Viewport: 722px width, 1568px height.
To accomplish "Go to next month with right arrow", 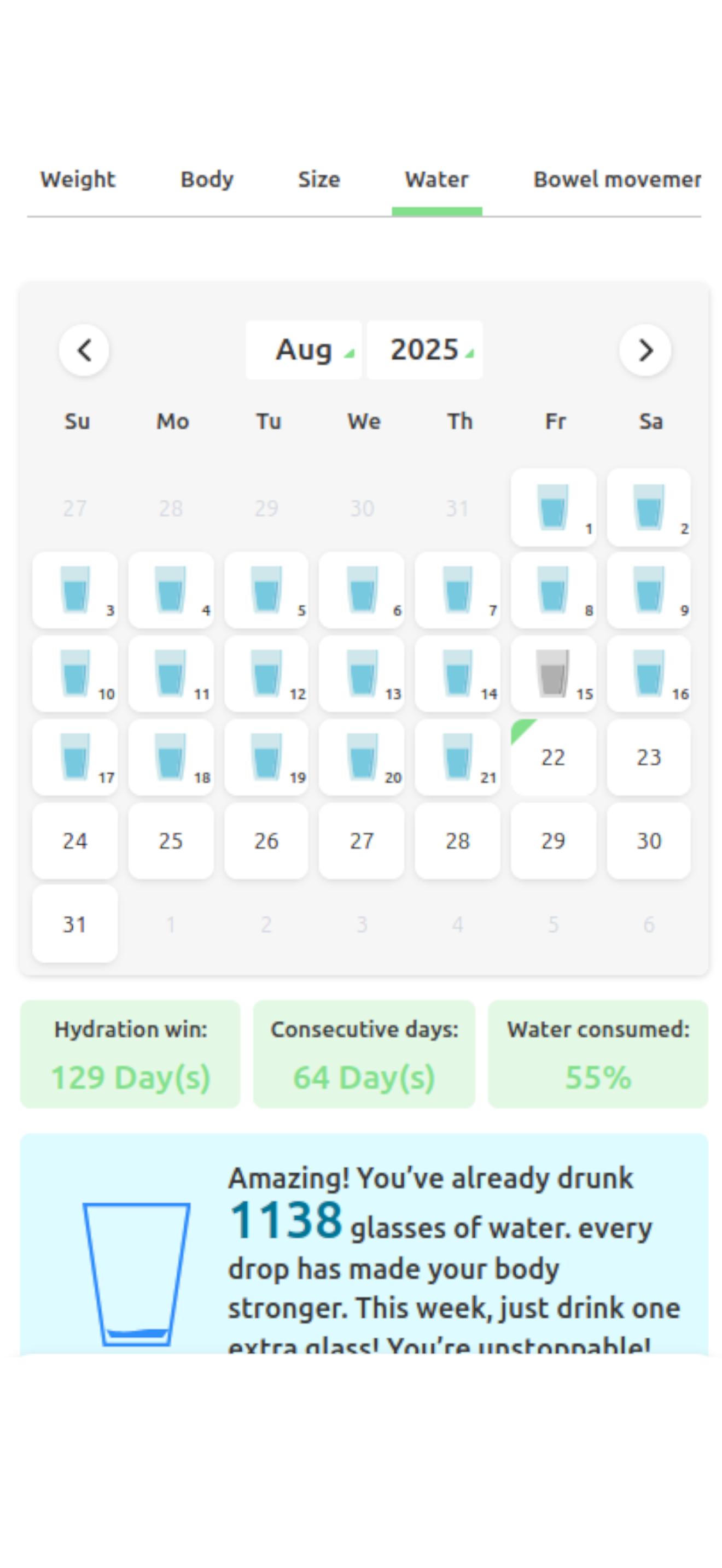I will tap(645, 350).
